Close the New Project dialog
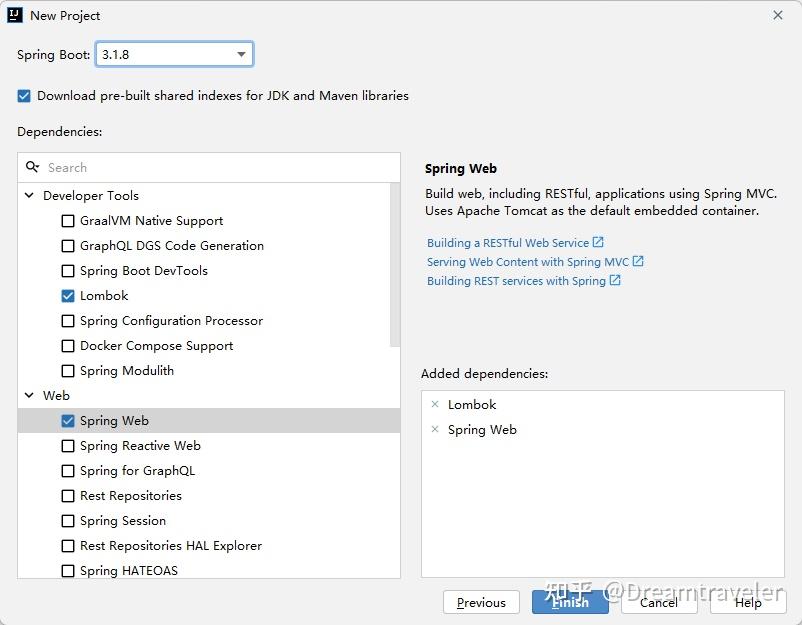Screen dimensions: 802x625 778,15
